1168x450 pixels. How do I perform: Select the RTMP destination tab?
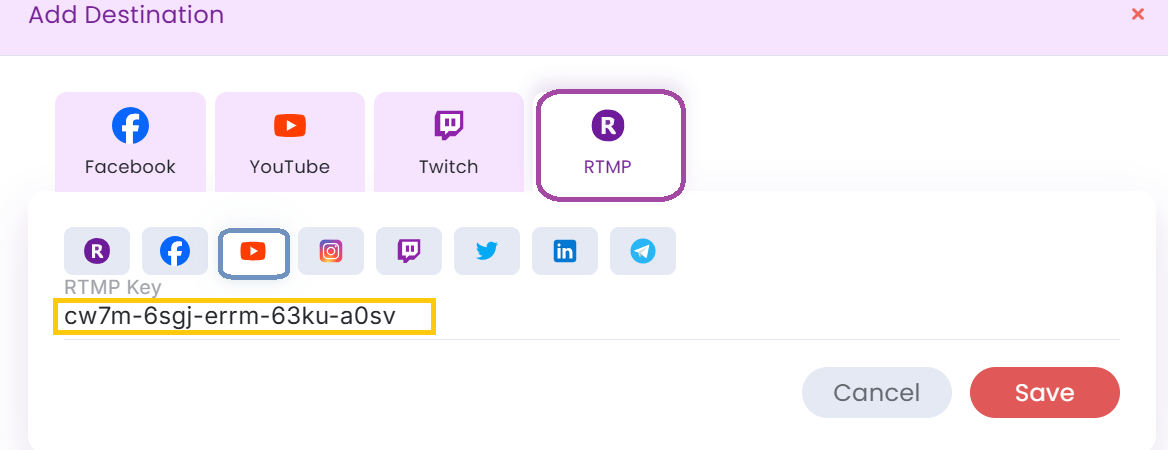click(610, 144)
